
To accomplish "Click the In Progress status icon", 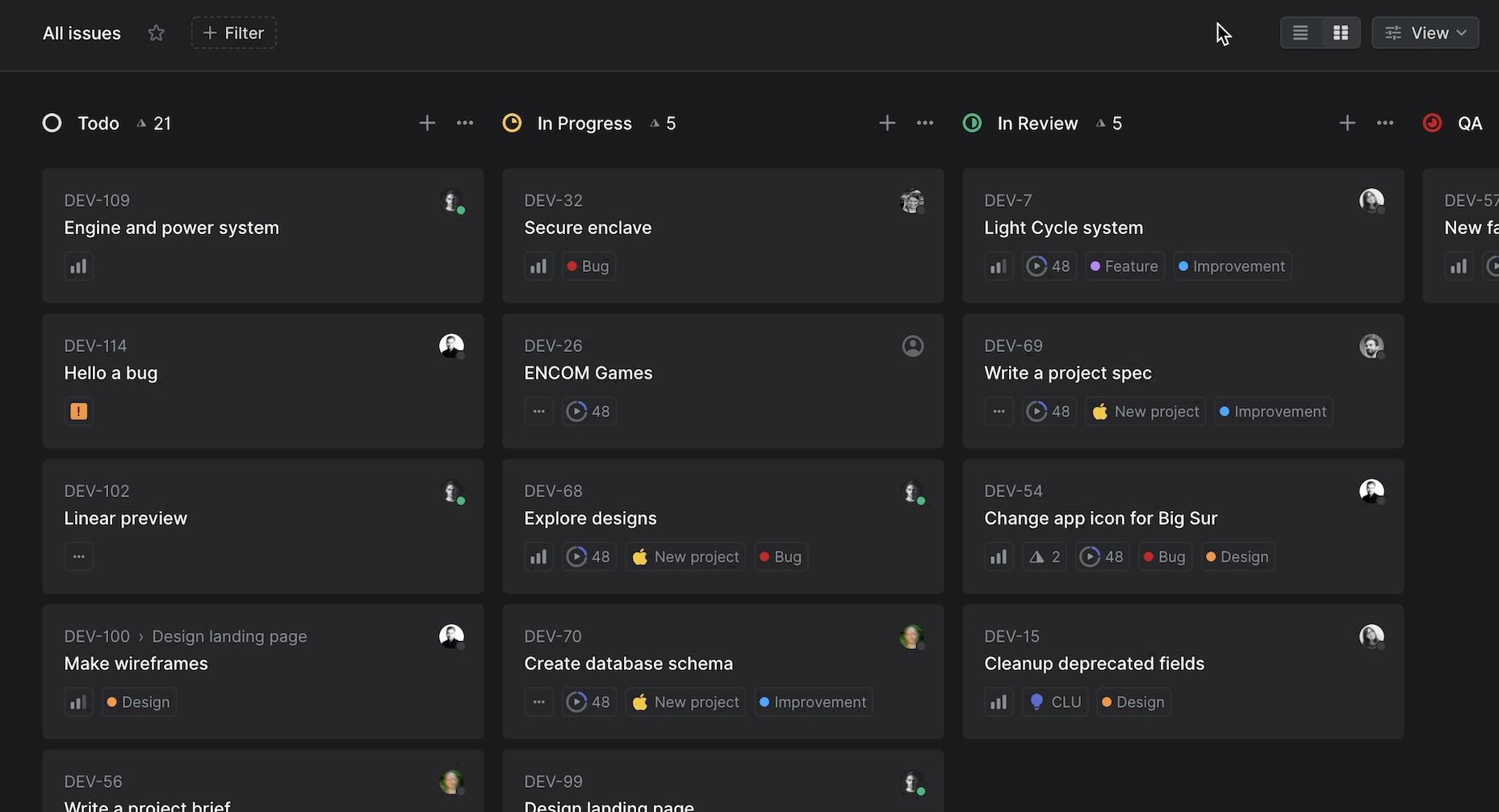I will 513,123.
